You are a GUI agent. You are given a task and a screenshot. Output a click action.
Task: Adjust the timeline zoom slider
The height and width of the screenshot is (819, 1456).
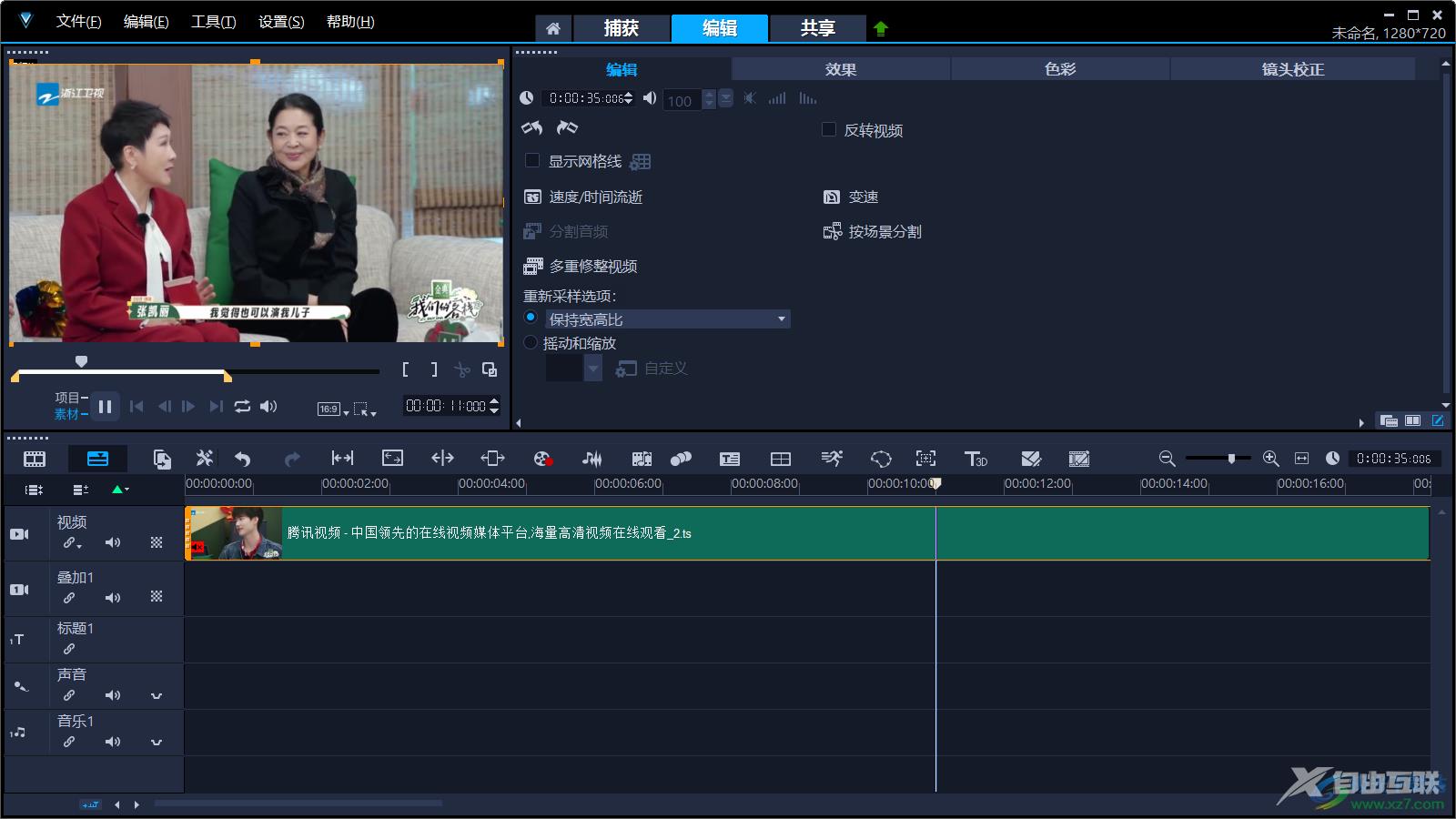point(1231,459)
